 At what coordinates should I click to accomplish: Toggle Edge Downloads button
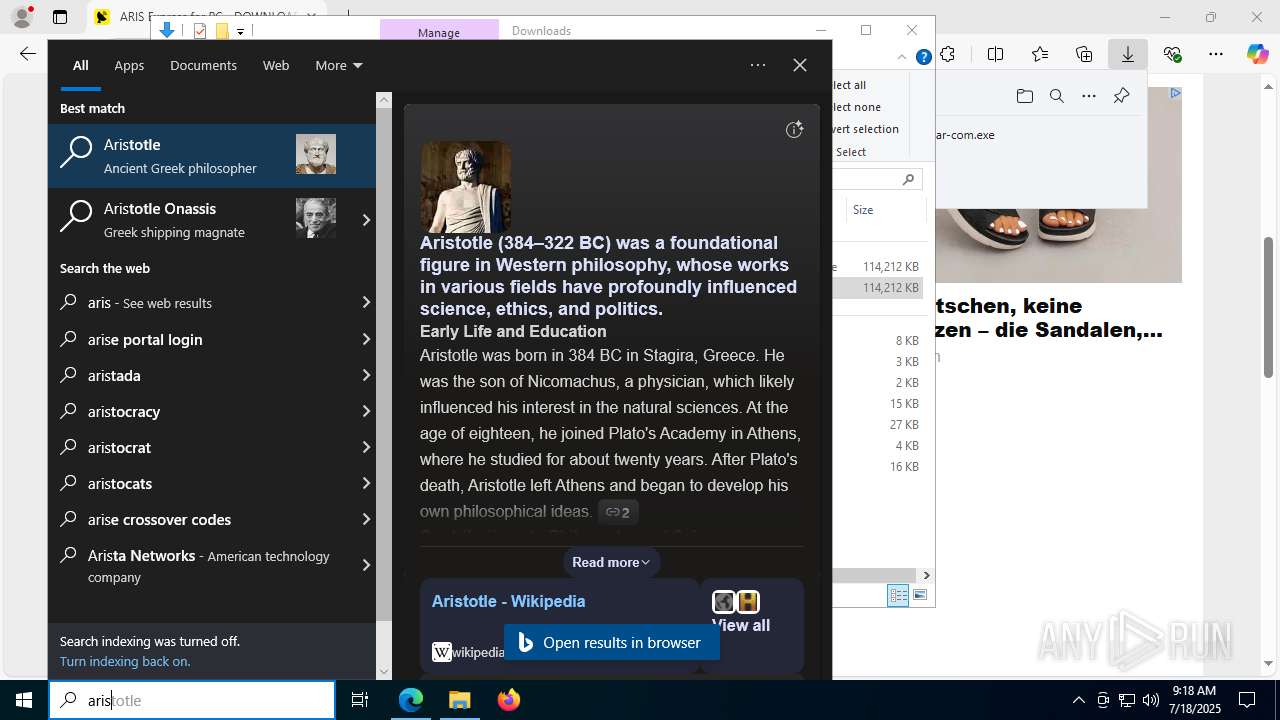click(1128, 54)
